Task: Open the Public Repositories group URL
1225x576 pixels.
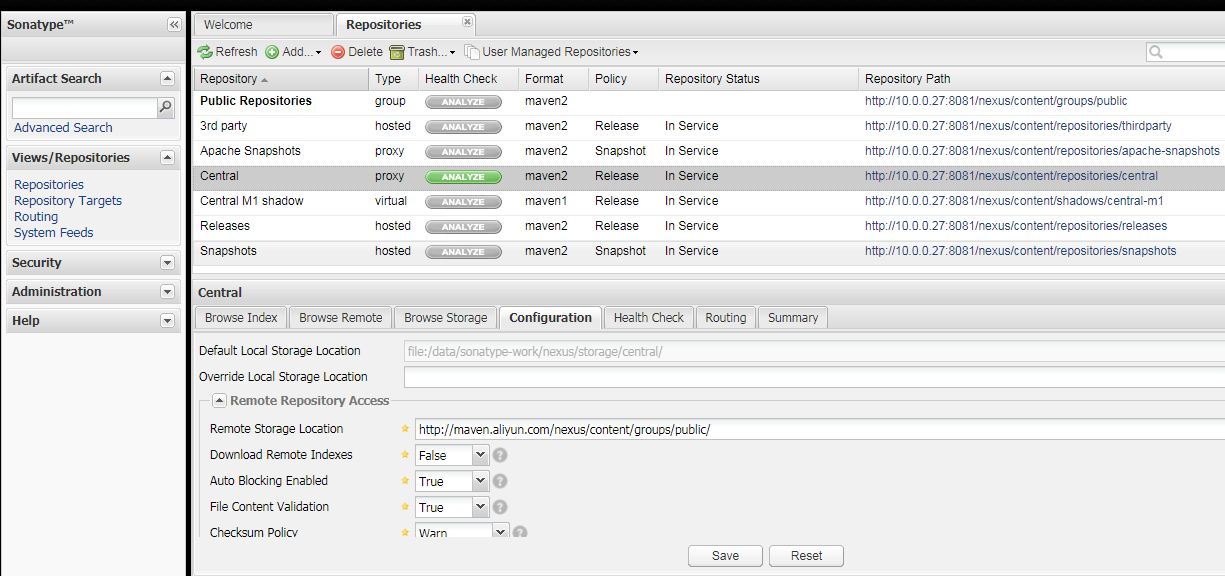Action: click(x=996, y=101)
